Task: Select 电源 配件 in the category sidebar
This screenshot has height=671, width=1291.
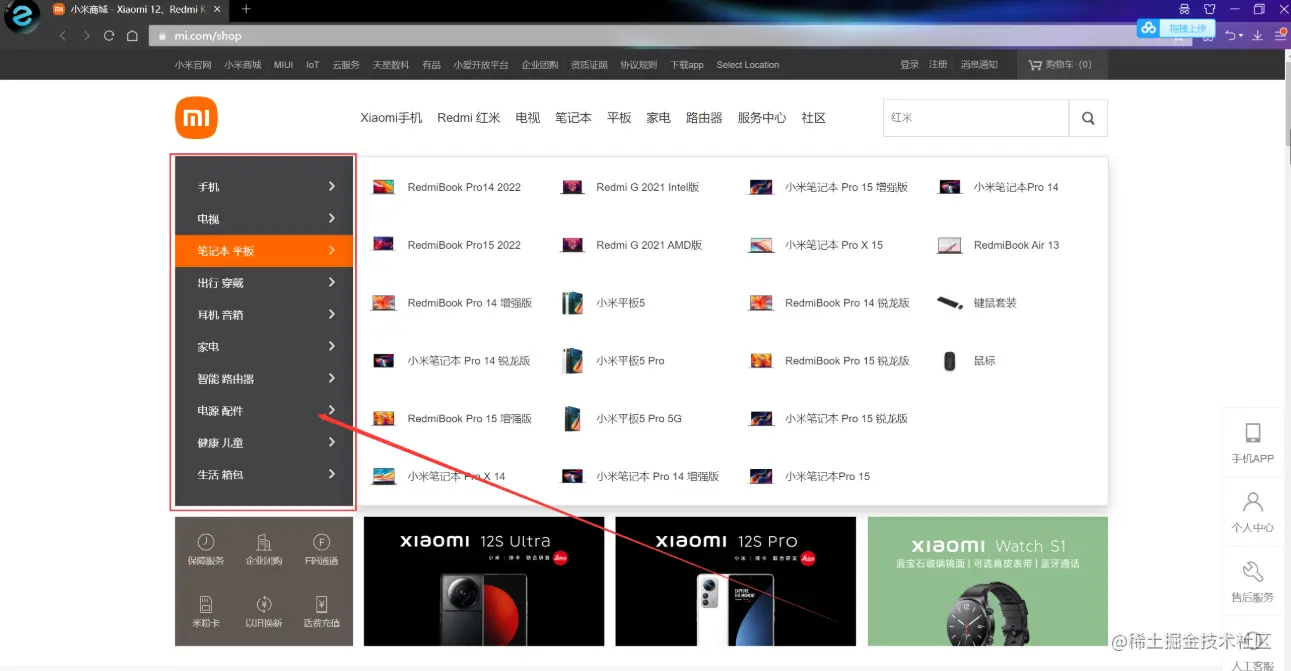Action: (x=264, y=411)
